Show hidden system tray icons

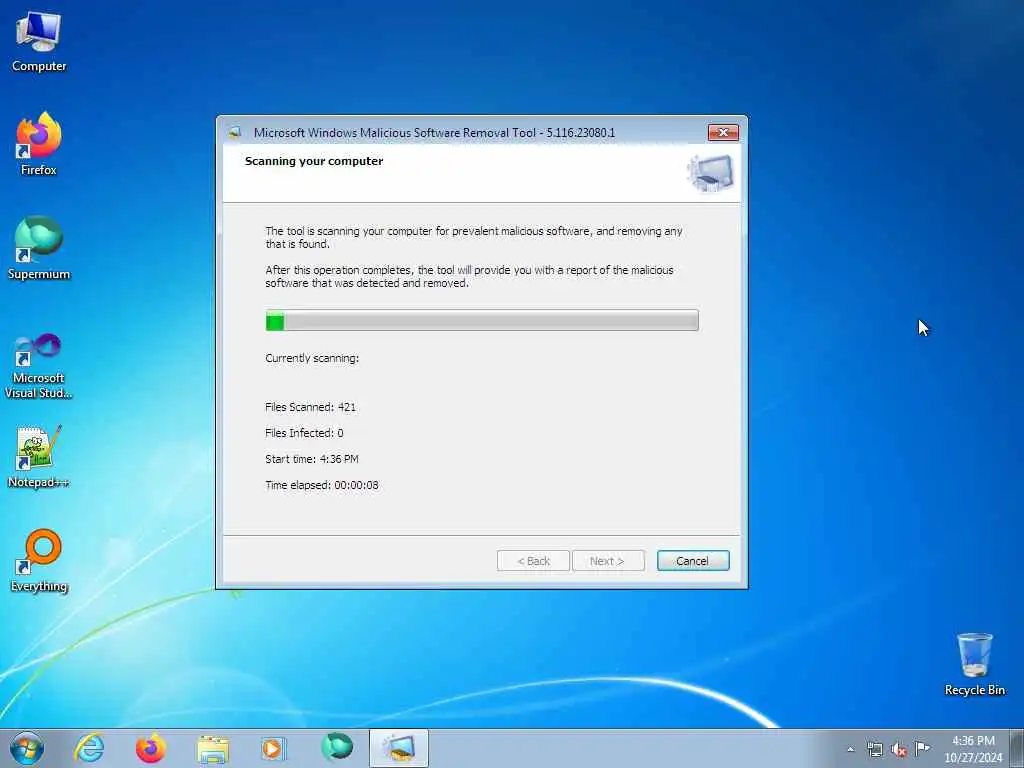850,749
